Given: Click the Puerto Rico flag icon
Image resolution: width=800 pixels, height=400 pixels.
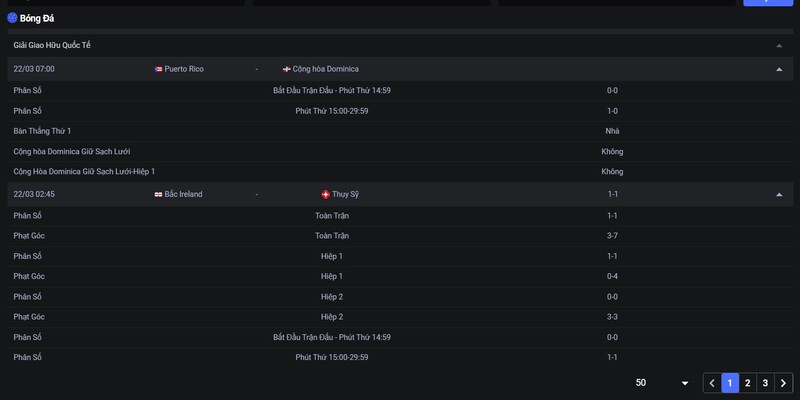Looking at the screenshot, I should [159, 69].
